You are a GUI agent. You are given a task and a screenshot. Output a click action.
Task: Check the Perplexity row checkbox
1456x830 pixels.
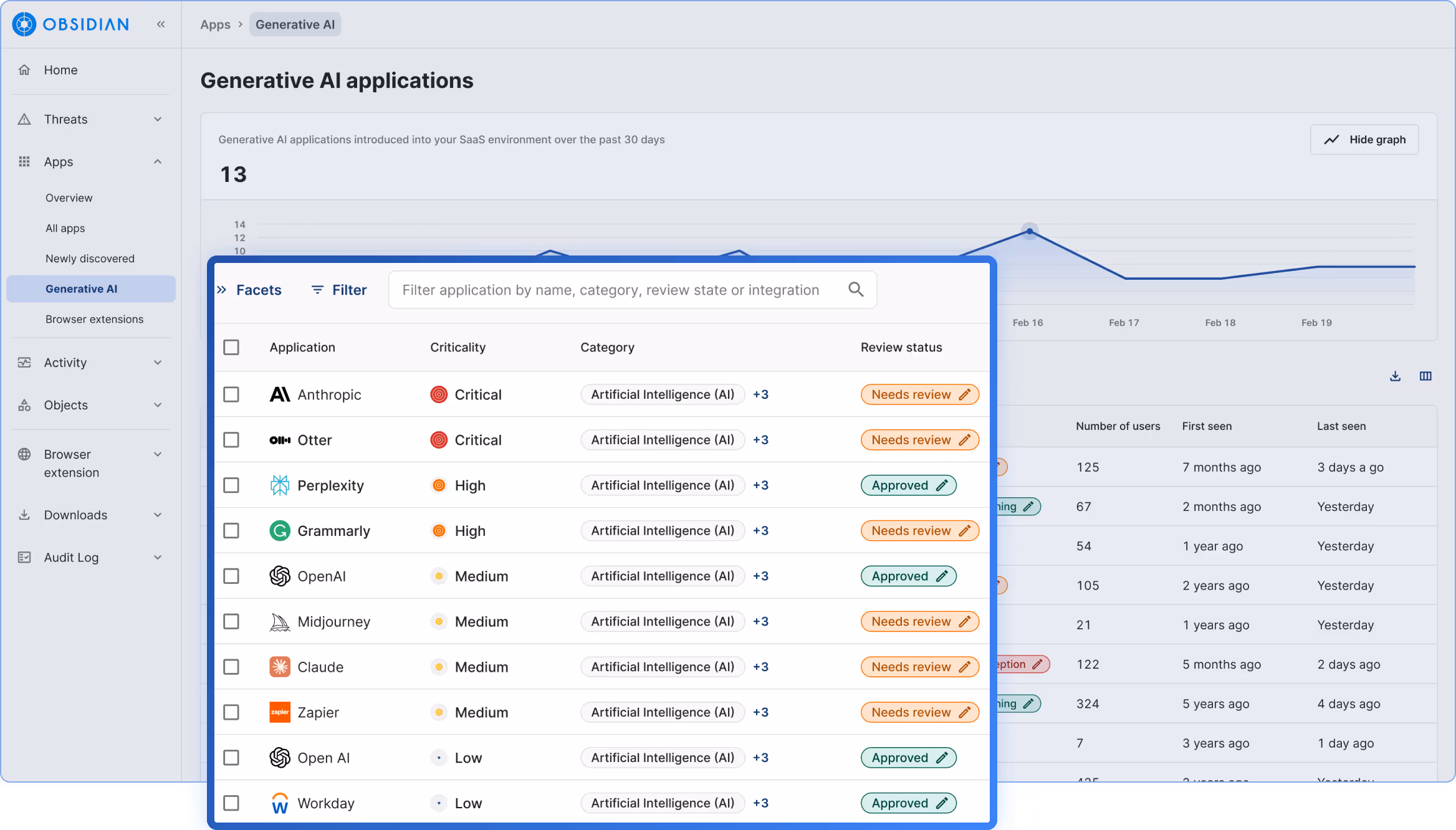pos(231,485)
